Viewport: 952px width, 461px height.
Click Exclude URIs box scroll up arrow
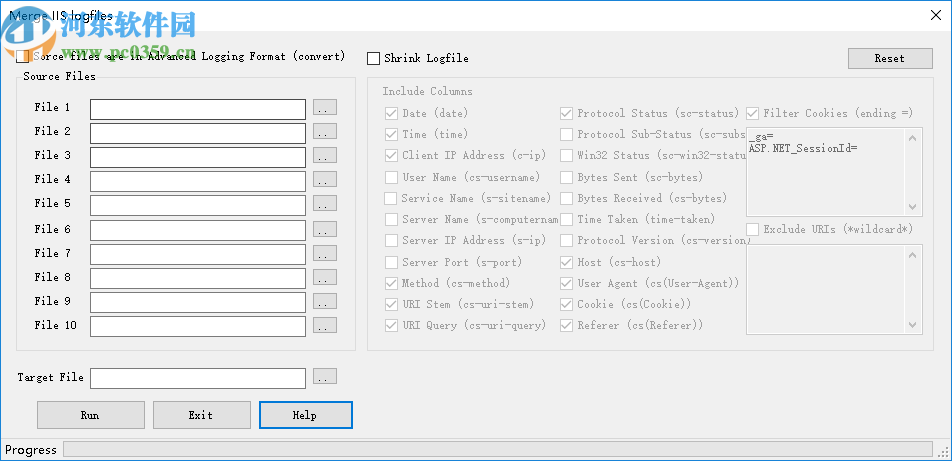pyautogui.click(x=913, y=255)
